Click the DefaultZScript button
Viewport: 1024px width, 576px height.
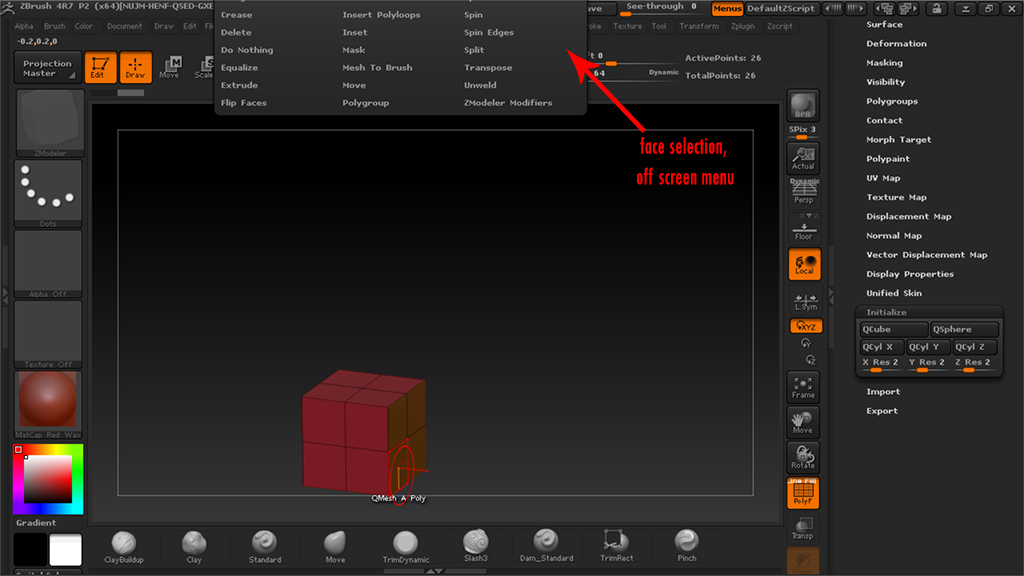click(x=780, y=8)
